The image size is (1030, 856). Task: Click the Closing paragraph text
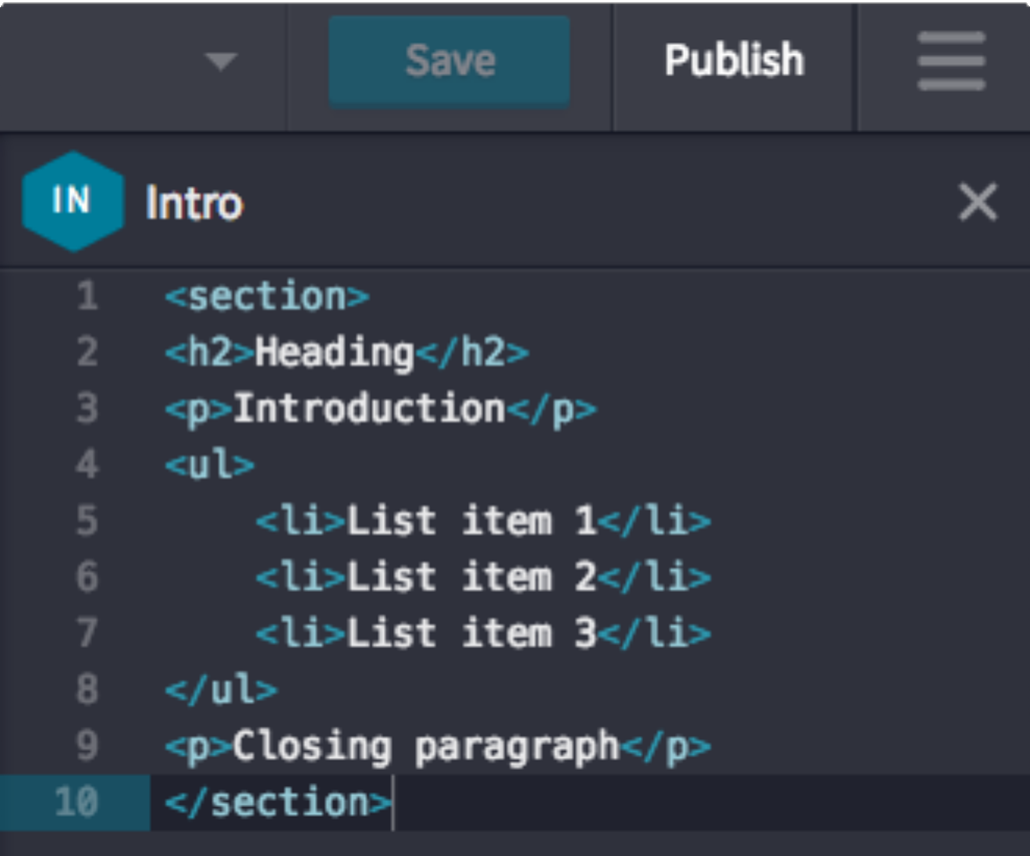coord(425,746)
